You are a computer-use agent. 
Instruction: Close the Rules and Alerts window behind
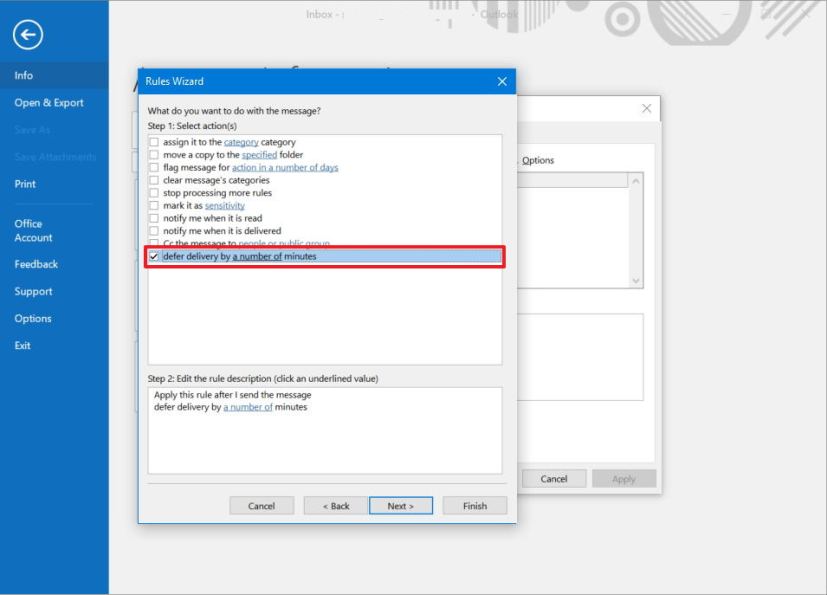click(x=647, y=108)
